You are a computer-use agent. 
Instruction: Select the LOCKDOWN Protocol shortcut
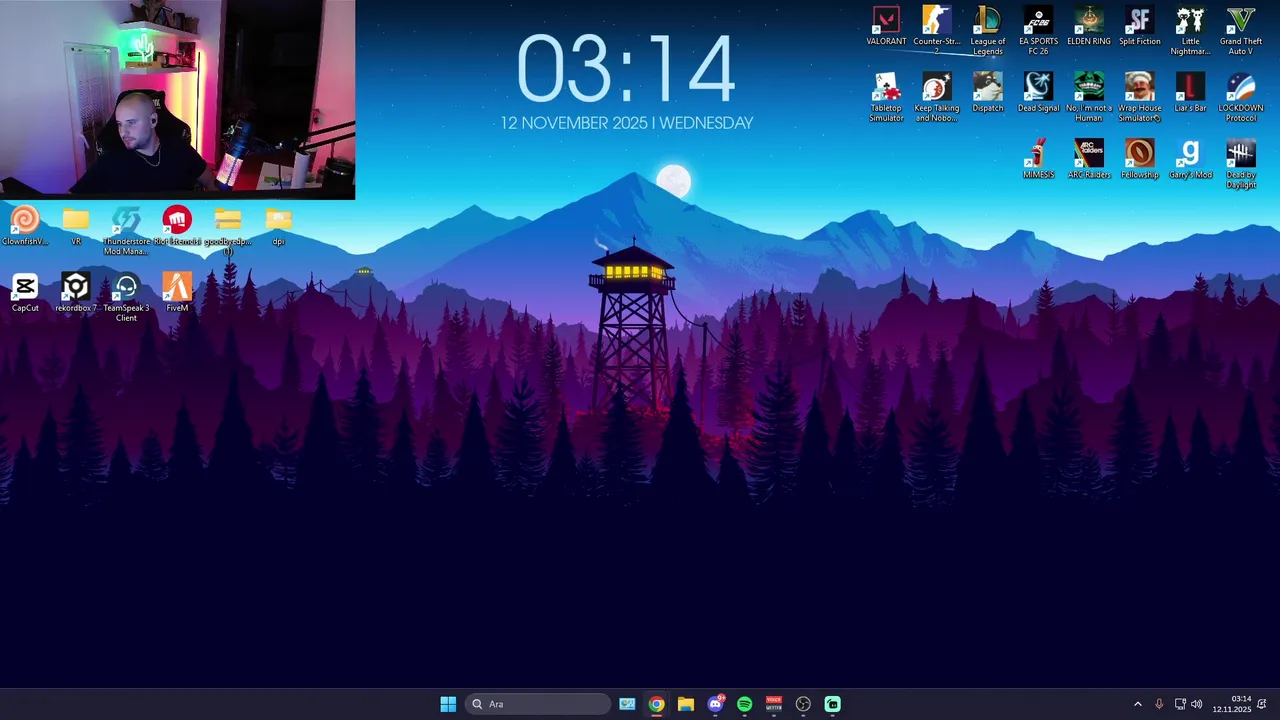click(x=1241, y=97)
